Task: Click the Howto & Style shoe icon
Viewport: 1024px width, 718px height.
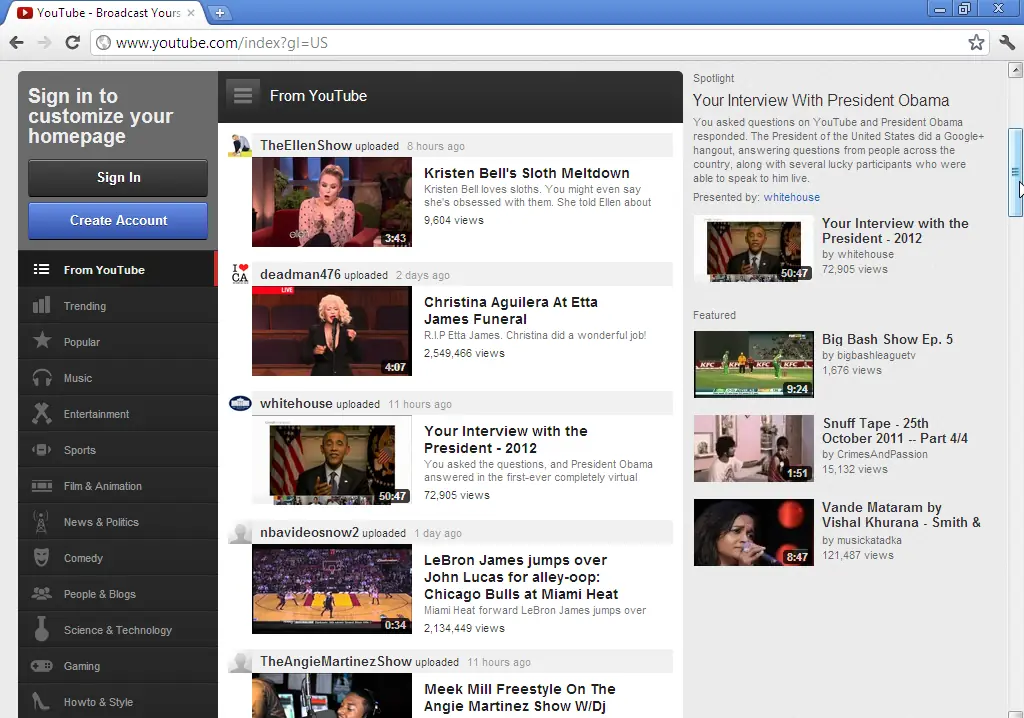Action: pyautogui.click(x=40, y=701)
